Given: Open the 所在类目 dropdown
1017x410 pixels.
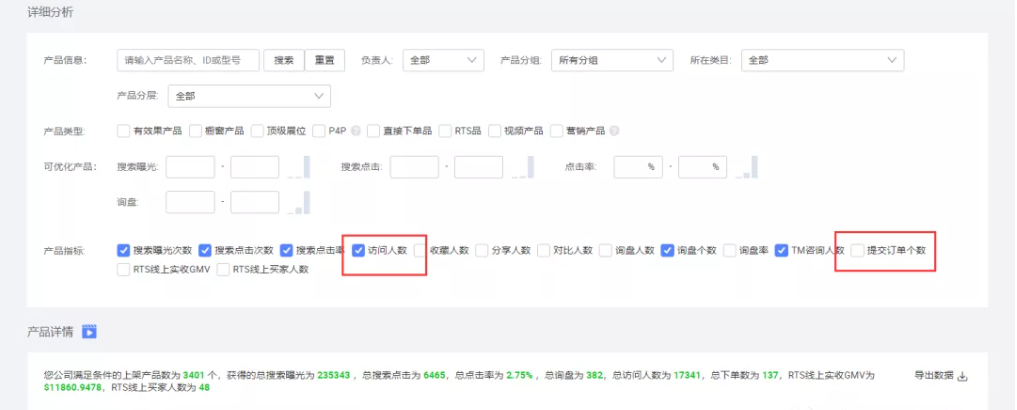Looking at the screenshot, I should (822, 60).
